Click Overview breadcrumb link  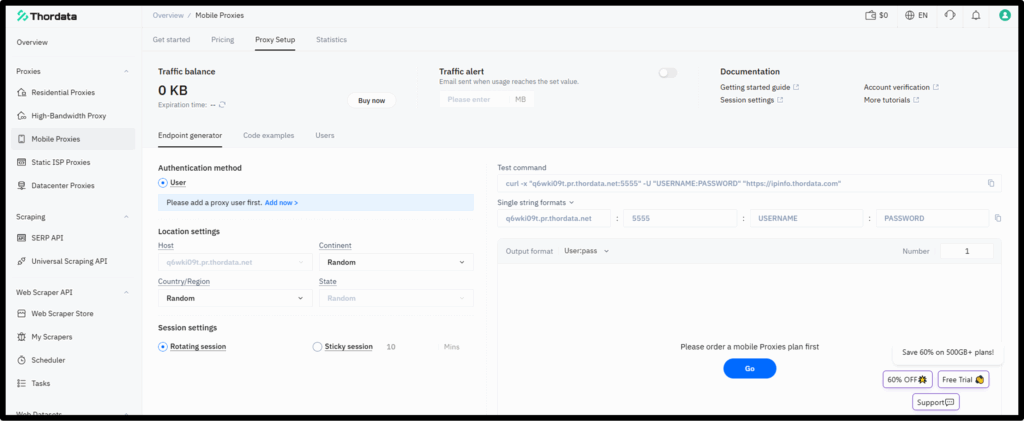click(168, 15)
